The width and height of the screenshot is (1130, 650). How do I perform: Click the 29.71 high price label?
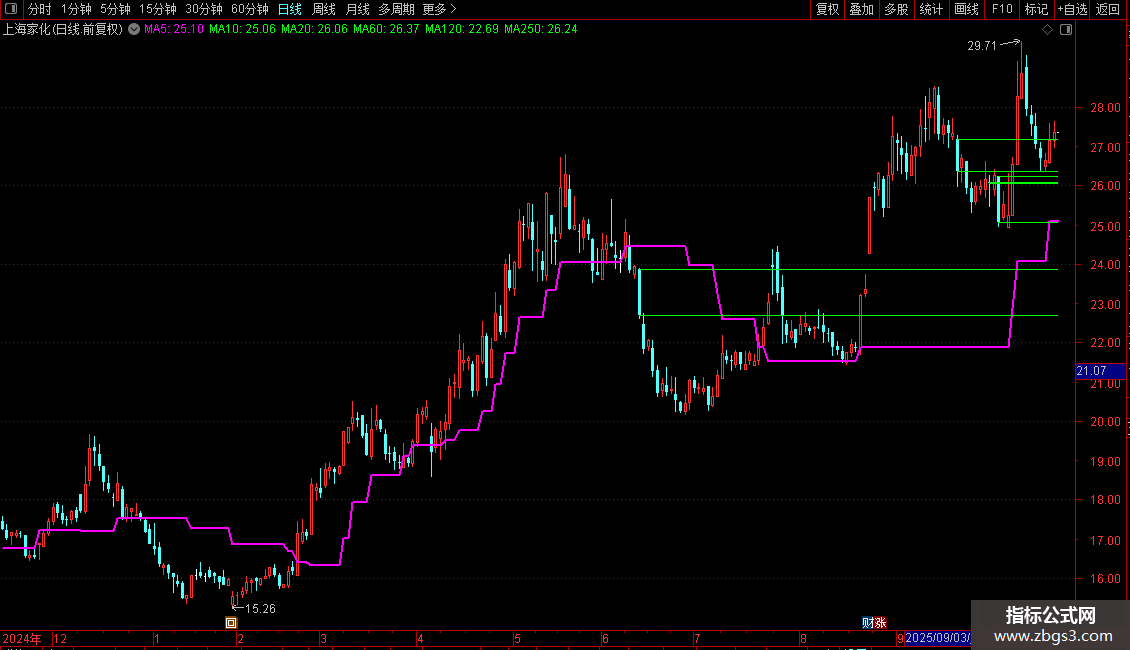[982, 45]
